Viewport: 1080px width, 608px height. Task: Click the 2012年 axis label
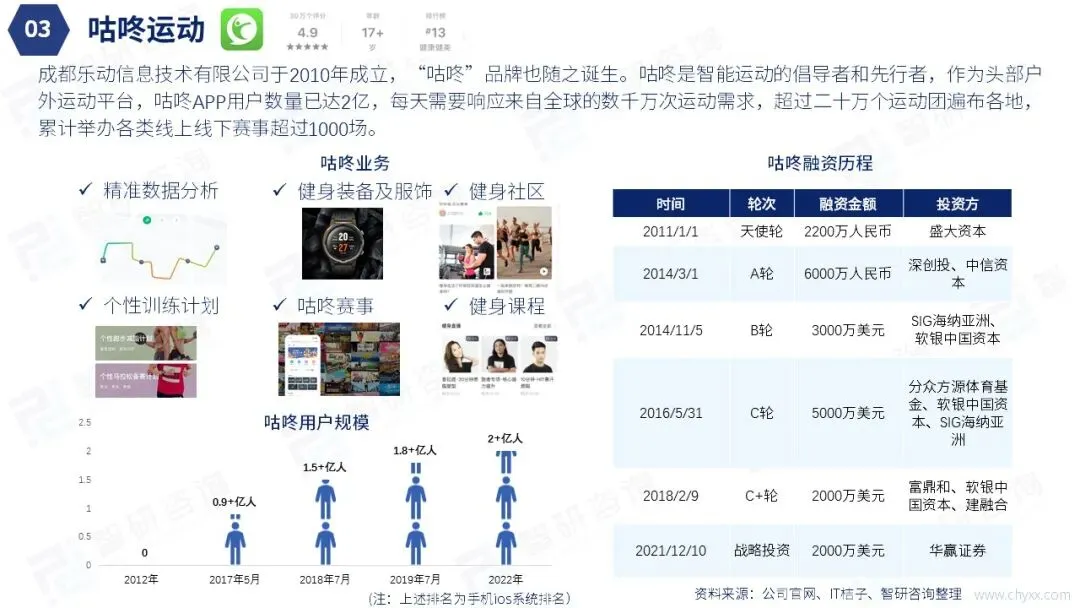click(x=141, y=580)
